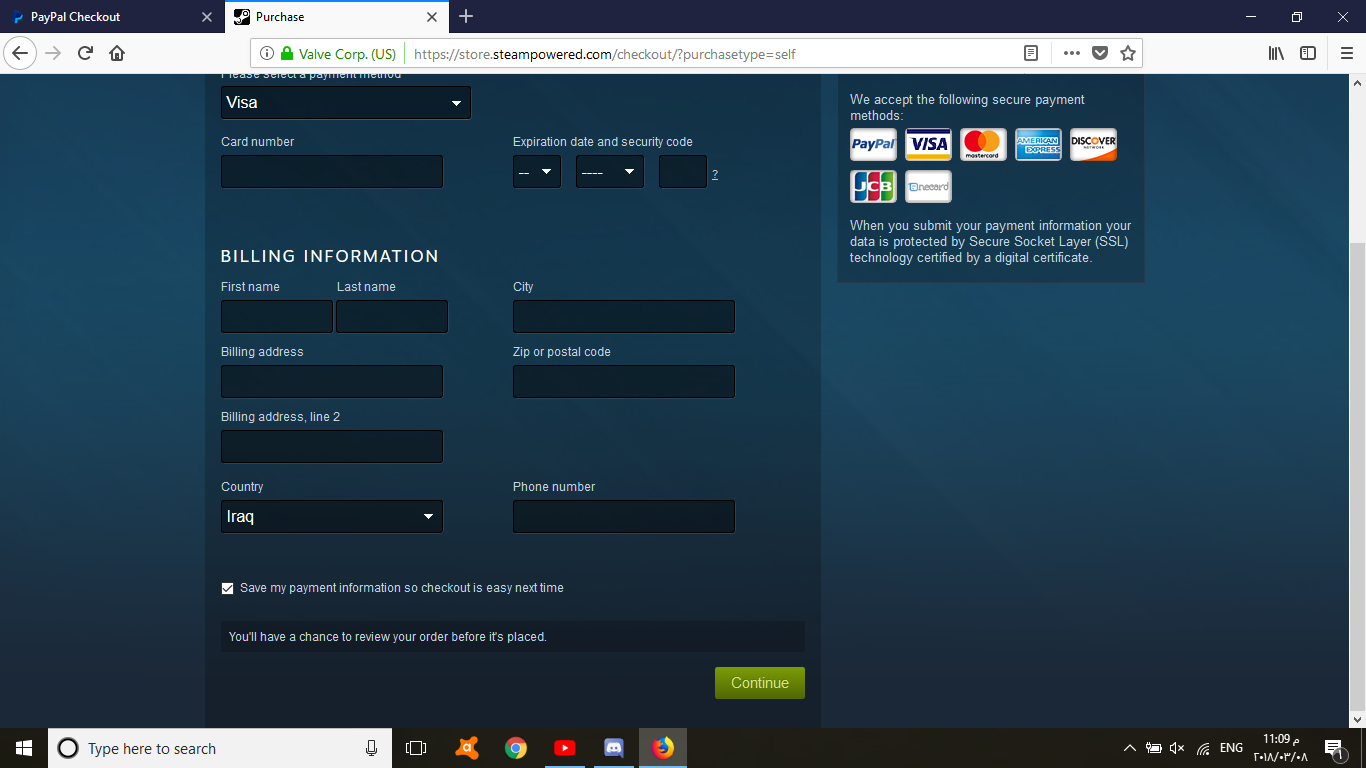Open a new browser tab
The height and width of the screenshot is (768, 1366).
point(466,16)
